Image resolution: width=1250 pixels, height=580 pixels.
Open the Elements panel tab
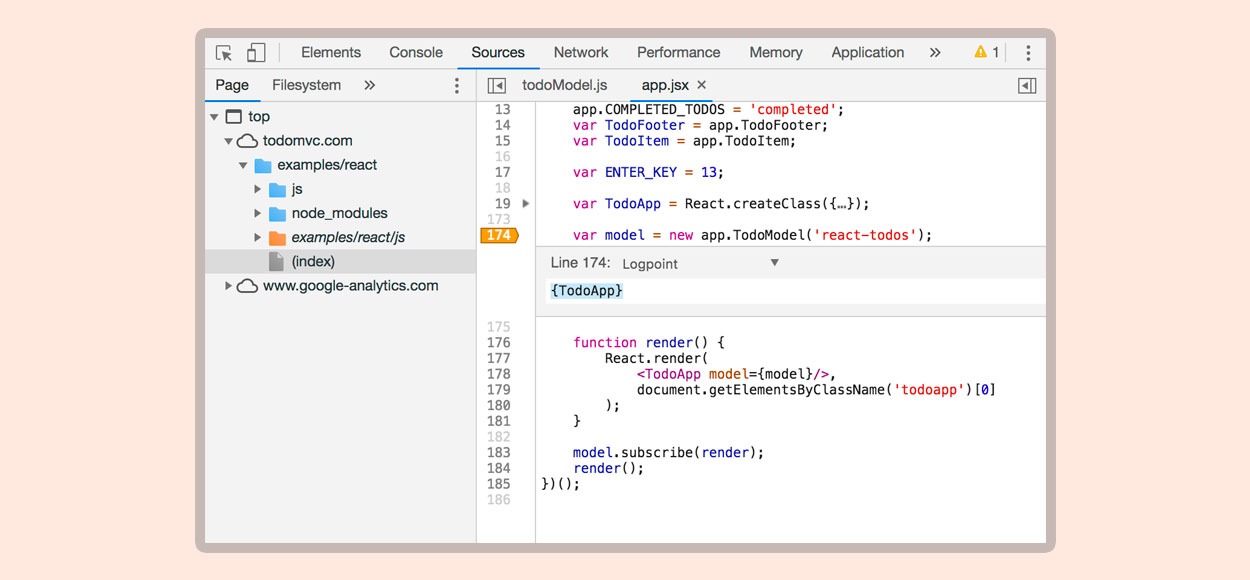point(331,53)
